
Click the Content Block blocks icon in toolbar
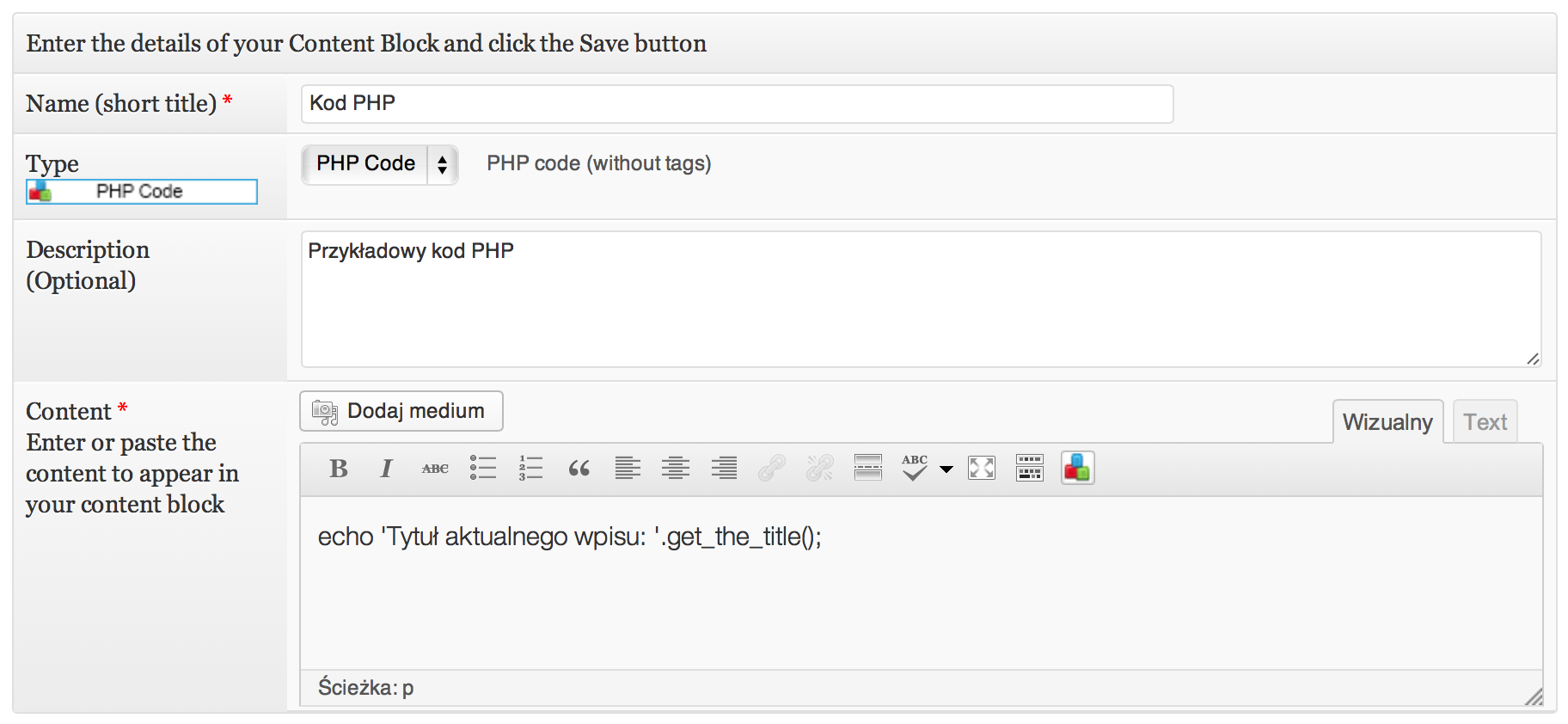[1077, 469]
